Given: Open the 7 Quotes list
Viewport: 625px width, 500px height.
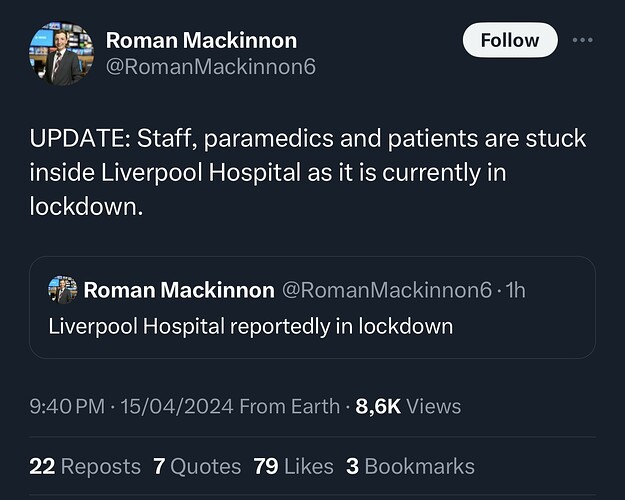Looking at the screenshot, I should point(197,466).
